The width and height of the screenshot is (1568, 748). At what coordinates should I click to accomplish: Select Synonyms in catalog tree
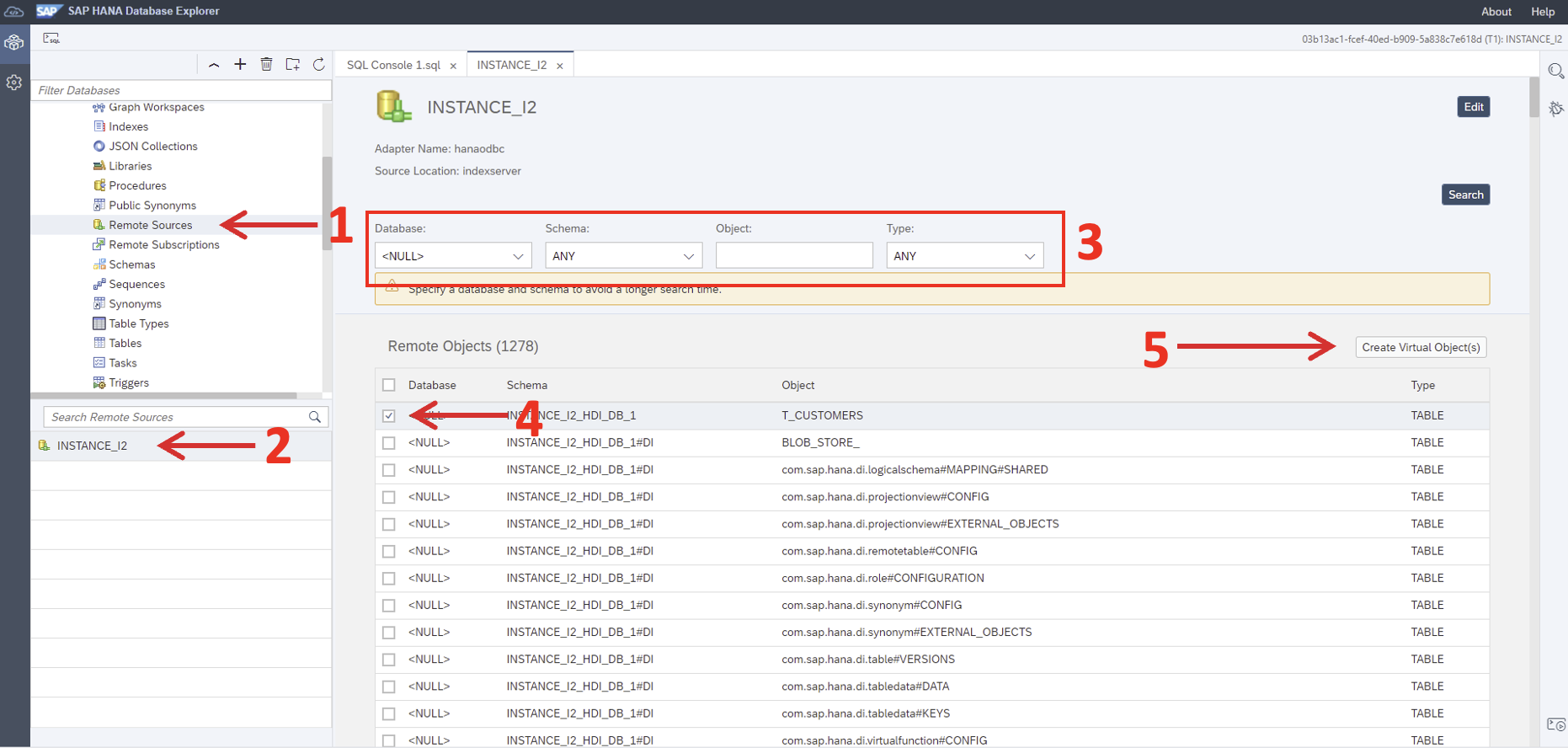point(135,304)
